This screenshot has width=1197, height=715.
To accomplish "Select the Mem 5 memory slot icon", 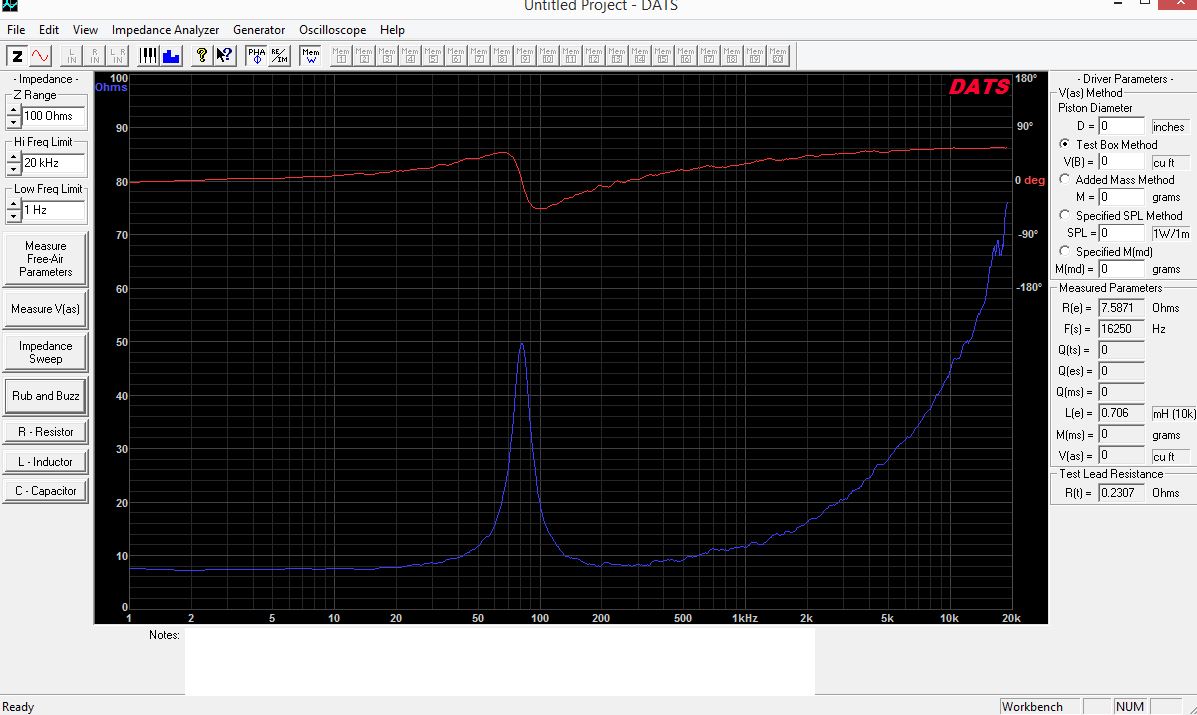I will [x=433, y=56].
